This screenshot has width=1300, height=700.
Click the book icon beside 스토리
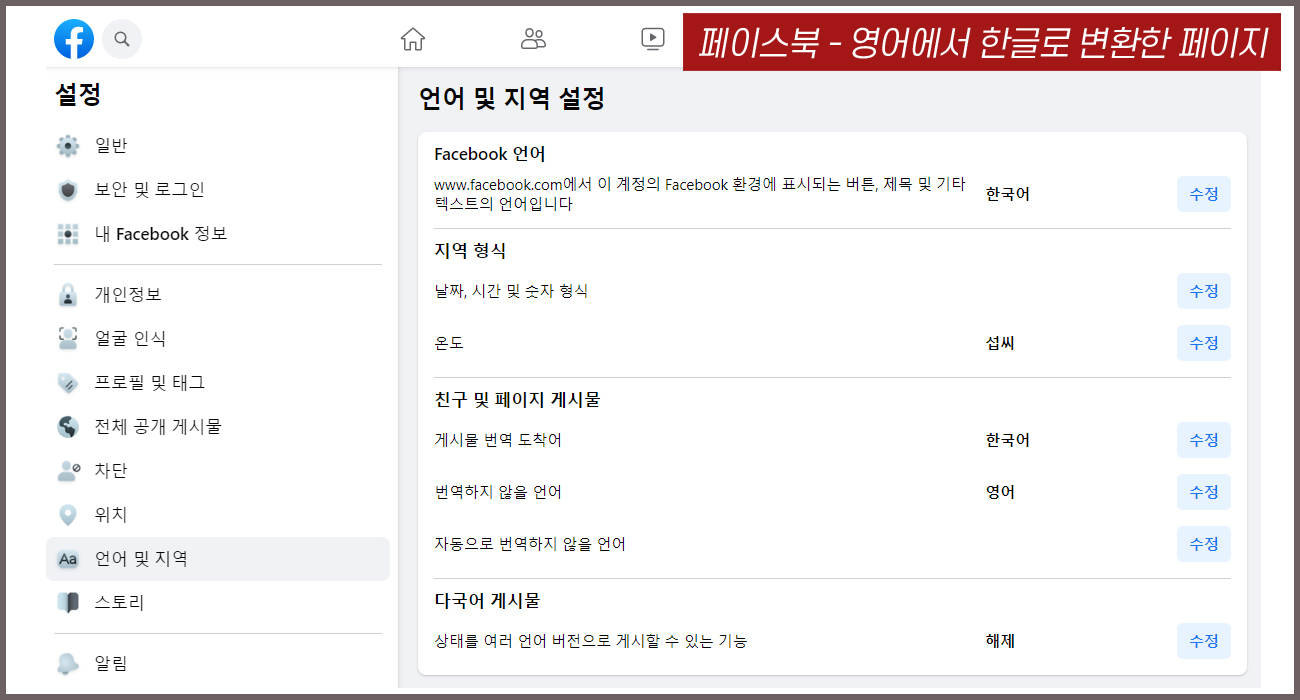pyautogui.click(x=68, y=603)
